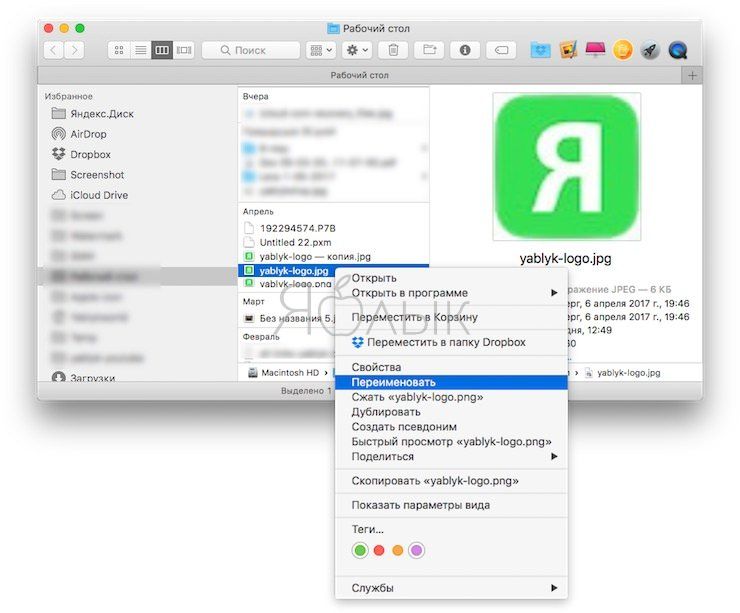
Task: Choose Переместить в Корзину
Action: pos(451,317)
